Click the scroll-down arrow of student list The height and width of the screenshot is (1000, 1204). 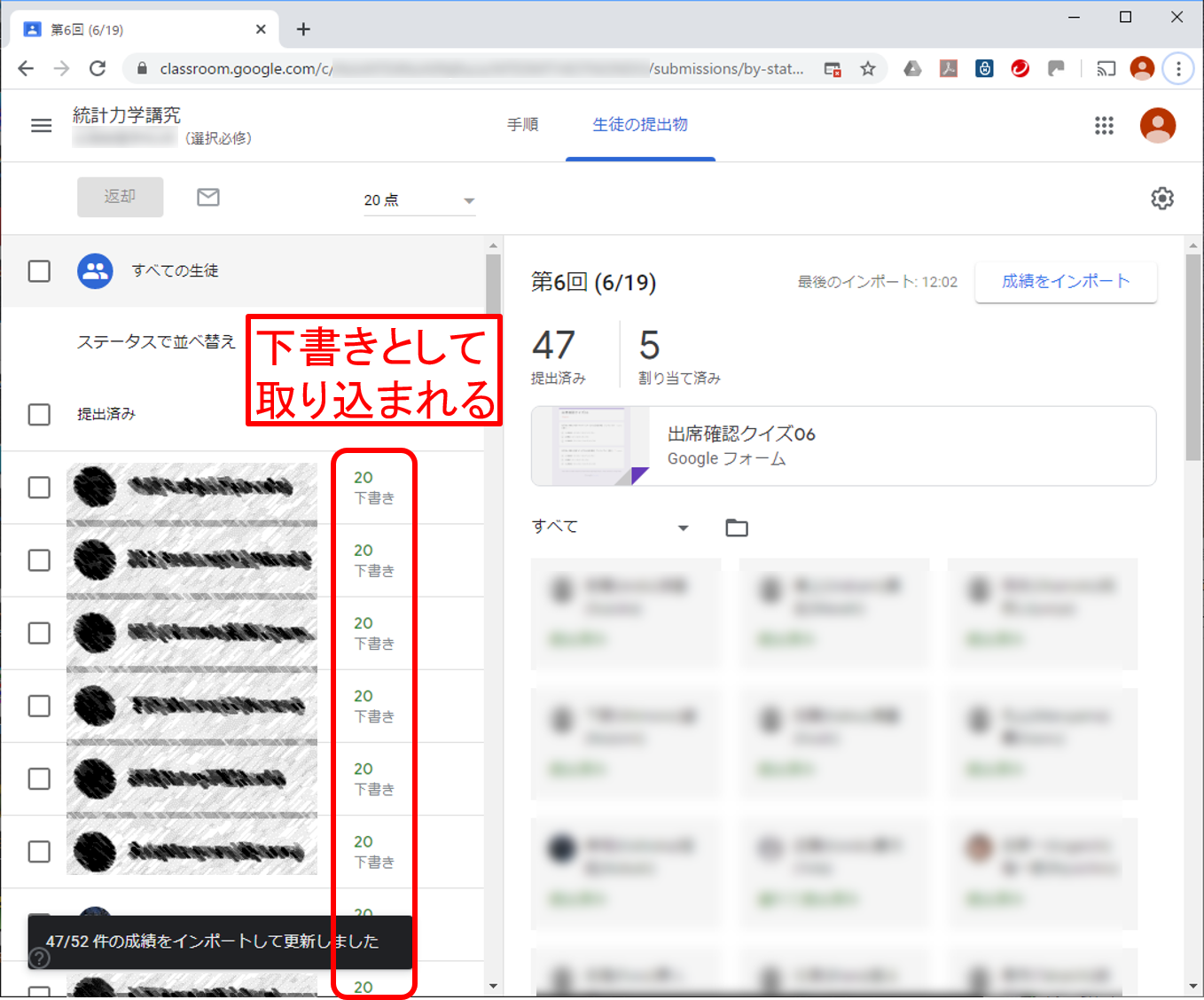click(494, 986)
